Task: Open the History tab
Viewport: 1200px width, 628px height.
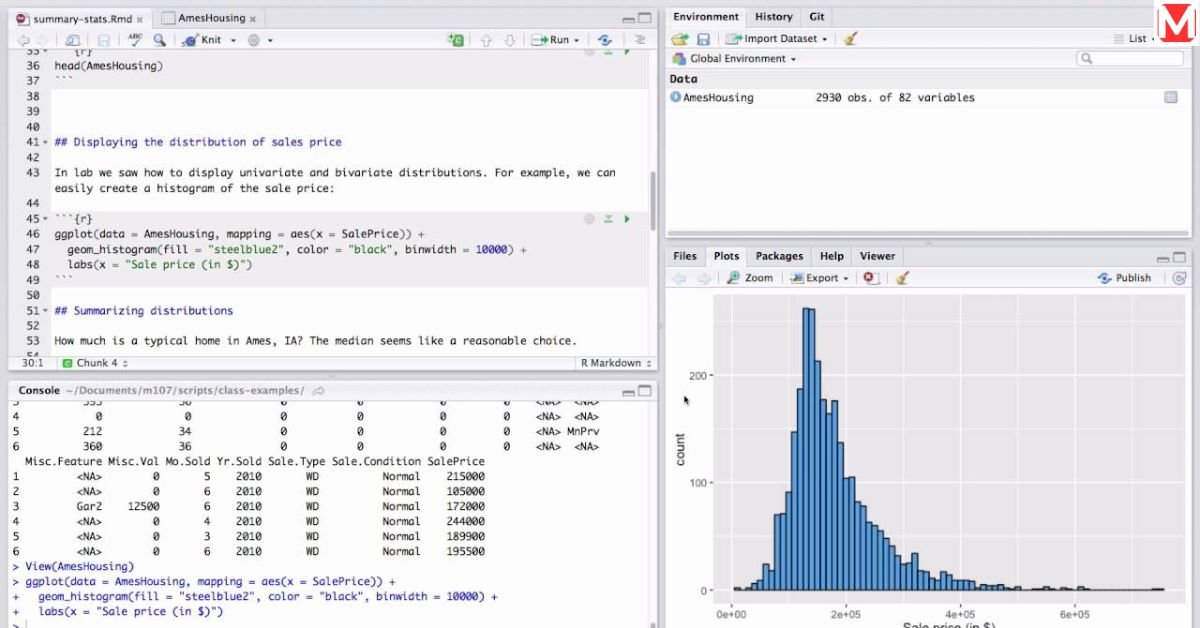Action: (x=773, y=17)
